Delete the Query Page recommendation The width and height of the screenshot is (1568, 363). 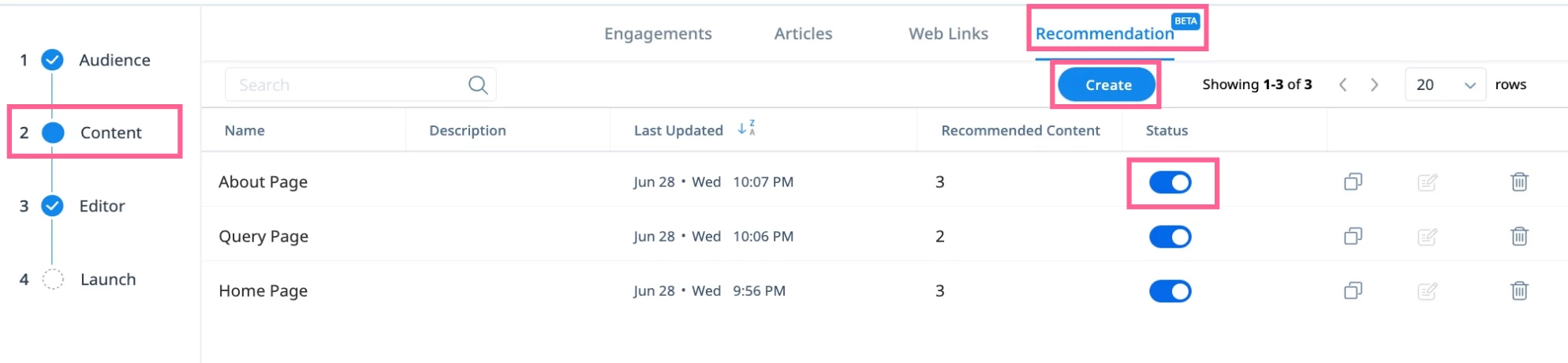pyautogui.click(x=1519, y=236)
